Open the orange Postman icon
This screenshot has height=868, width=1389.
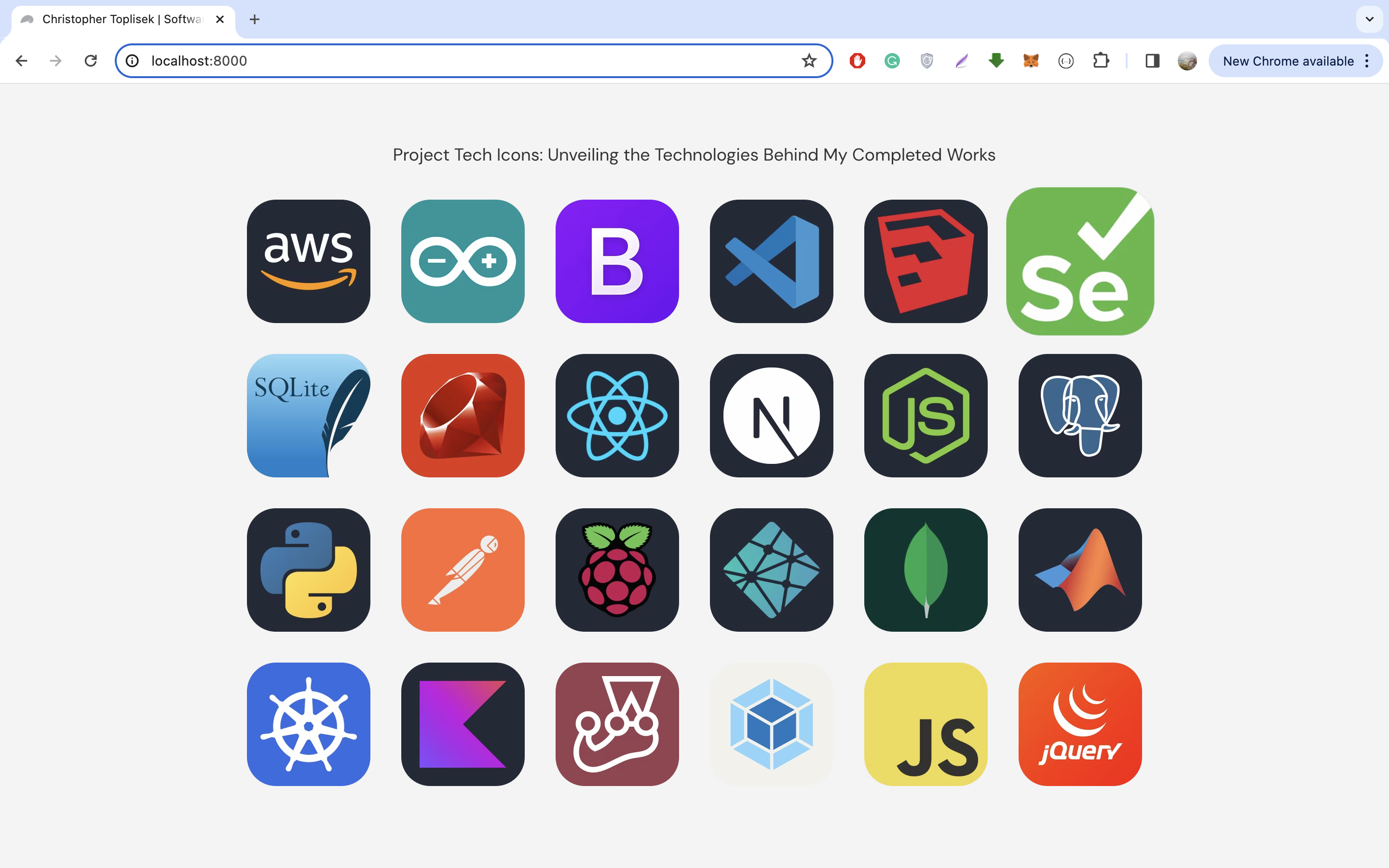[463, 570]
